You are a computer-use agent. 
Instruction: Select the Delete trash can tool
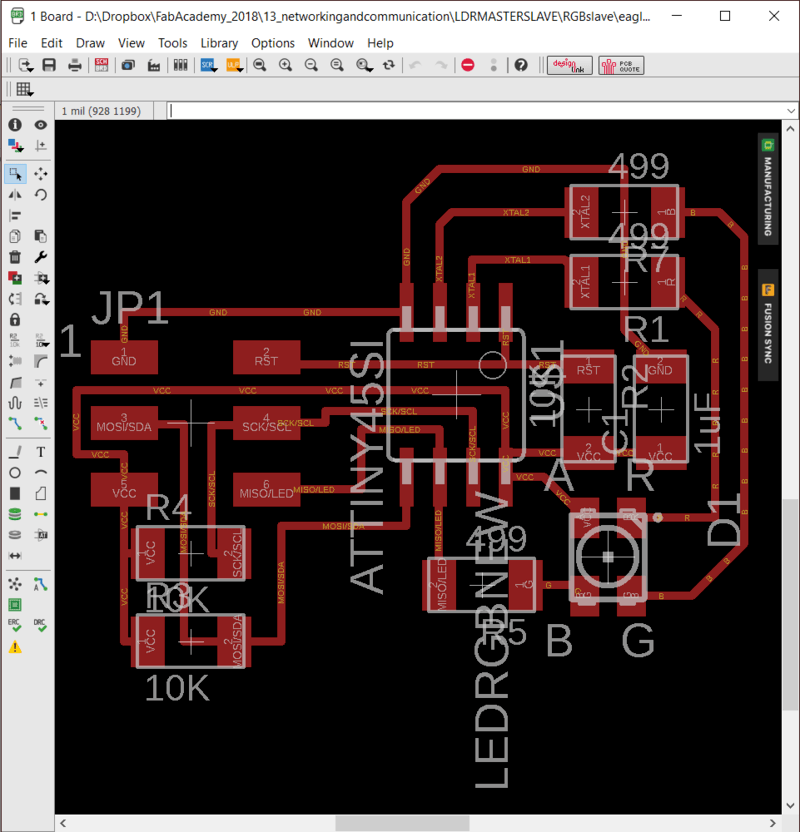pos(15,257)
